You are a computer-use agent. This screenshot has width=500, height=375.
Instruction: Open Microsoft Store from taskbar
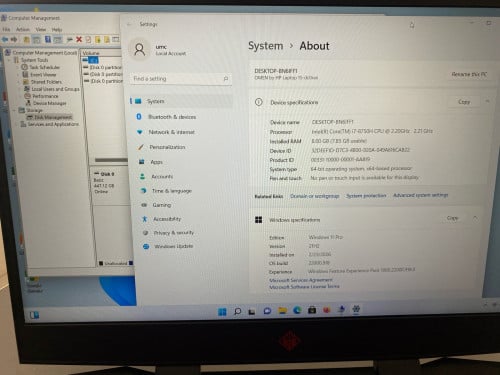[312, 310]
